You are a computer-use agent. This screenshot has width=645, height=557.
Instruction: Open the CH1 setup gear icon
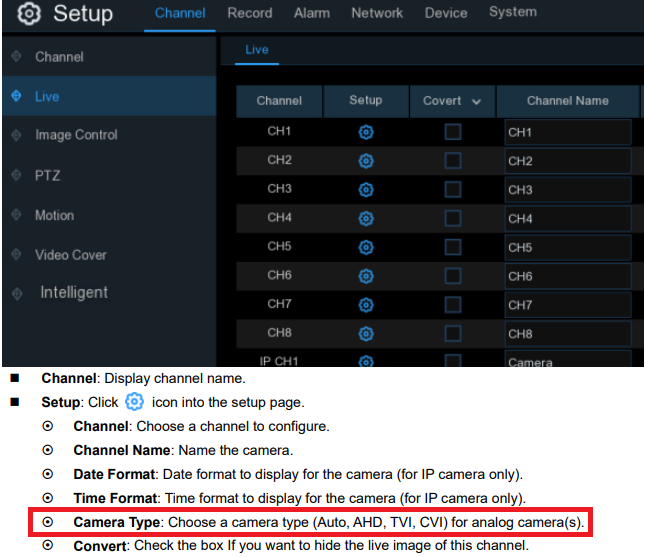[x=366, y=132]
